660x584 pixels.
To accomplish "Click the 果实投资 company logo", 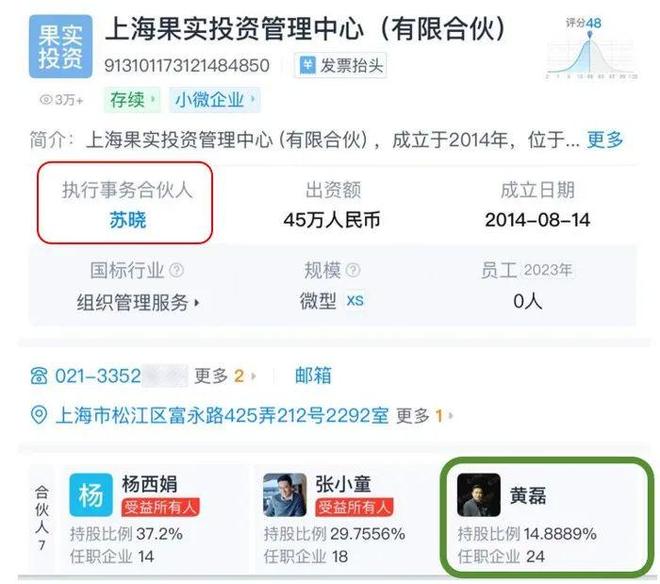I will tap(61, 47).
